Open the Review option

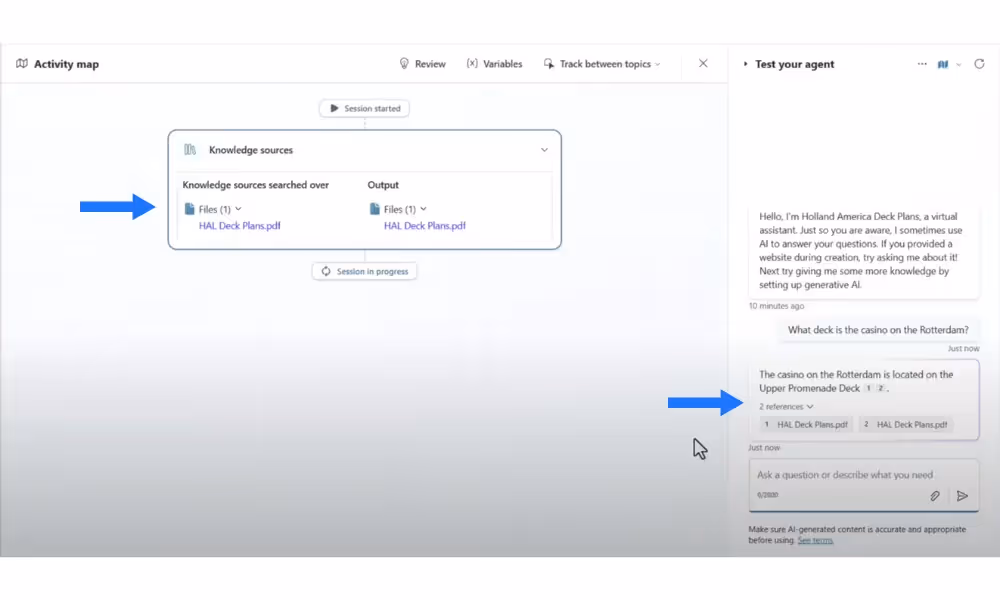click(422, 64)
